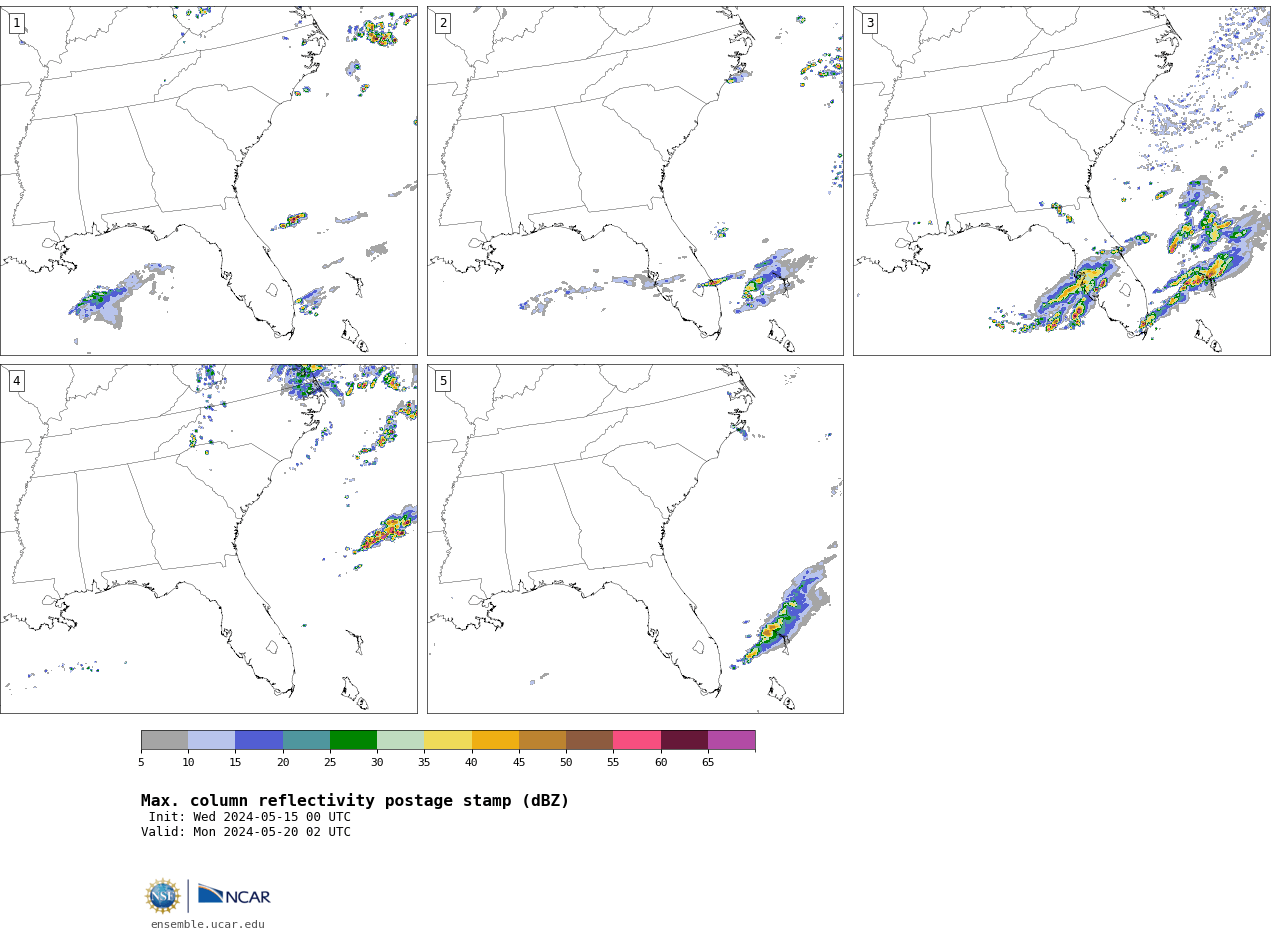Click the brown 50-55 dBZ swatch
This screenshot has height=936, width=1280.
pyautogui.click(x=589, y=740)
